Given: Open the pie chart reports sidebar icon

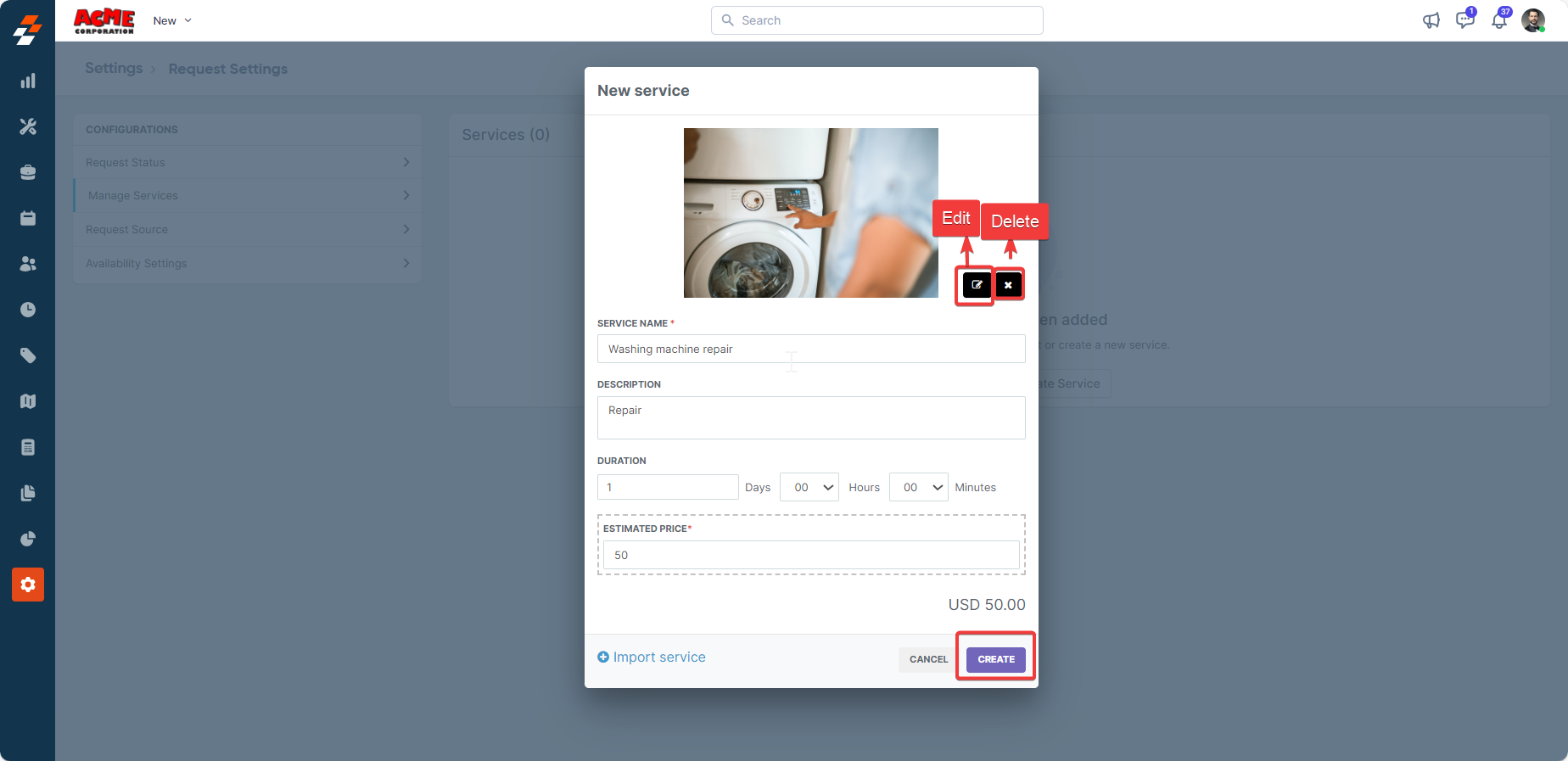Looking at the screenshot, I should pos(28,539).
